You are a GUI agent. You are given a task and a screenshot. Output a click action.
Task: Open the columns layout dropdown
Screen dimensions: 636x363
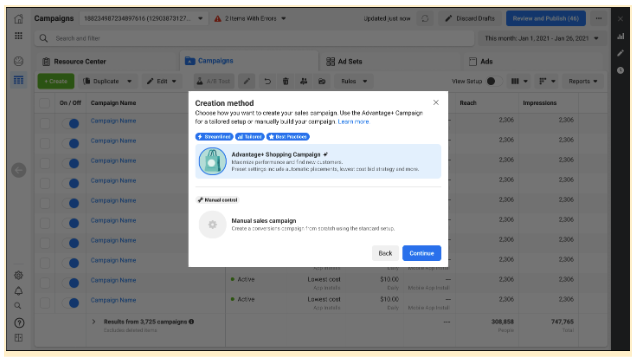(x=519, y=81)
